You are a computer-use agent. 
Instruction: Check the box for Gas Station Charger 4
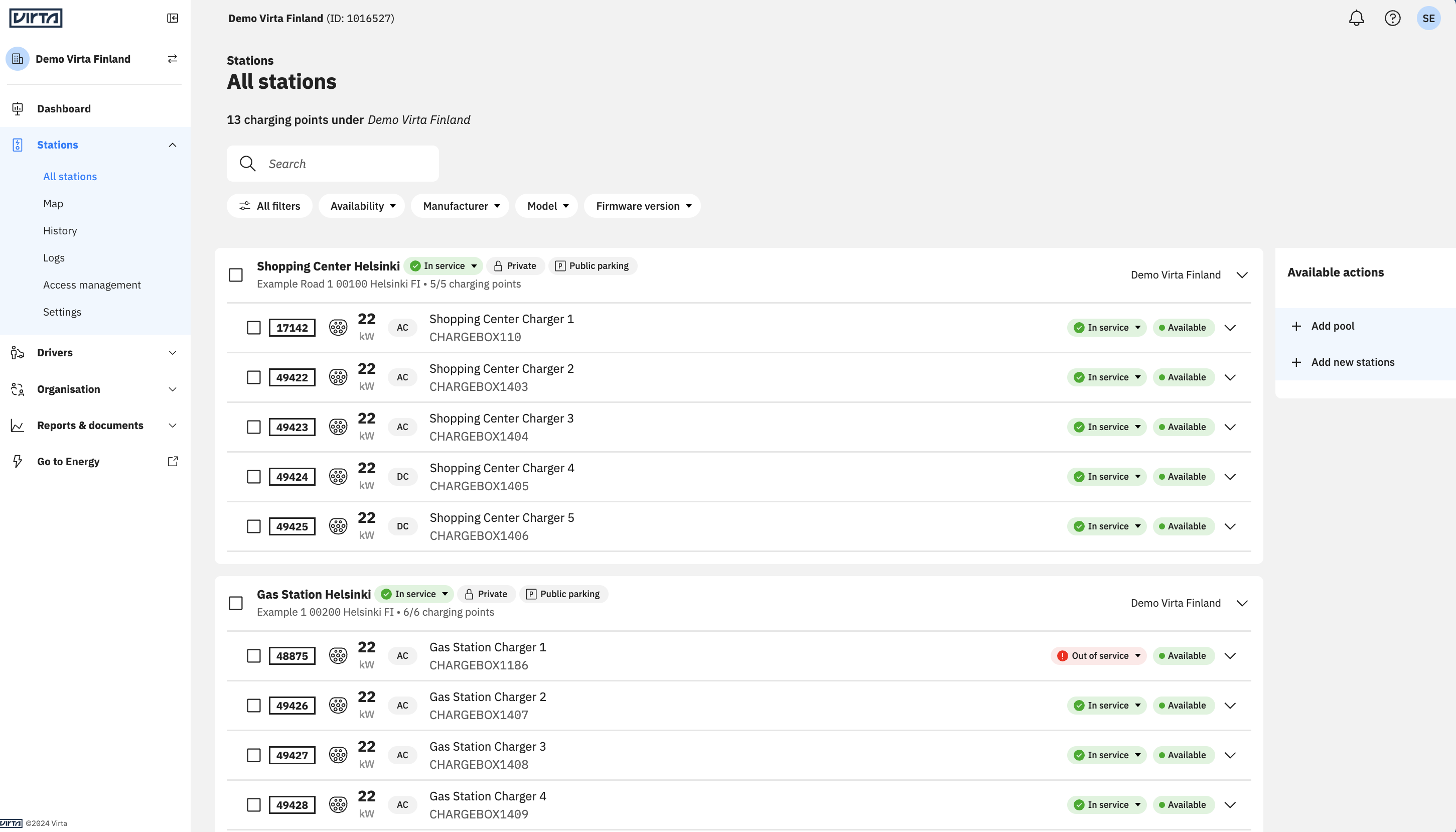click(x=253, y=805)
